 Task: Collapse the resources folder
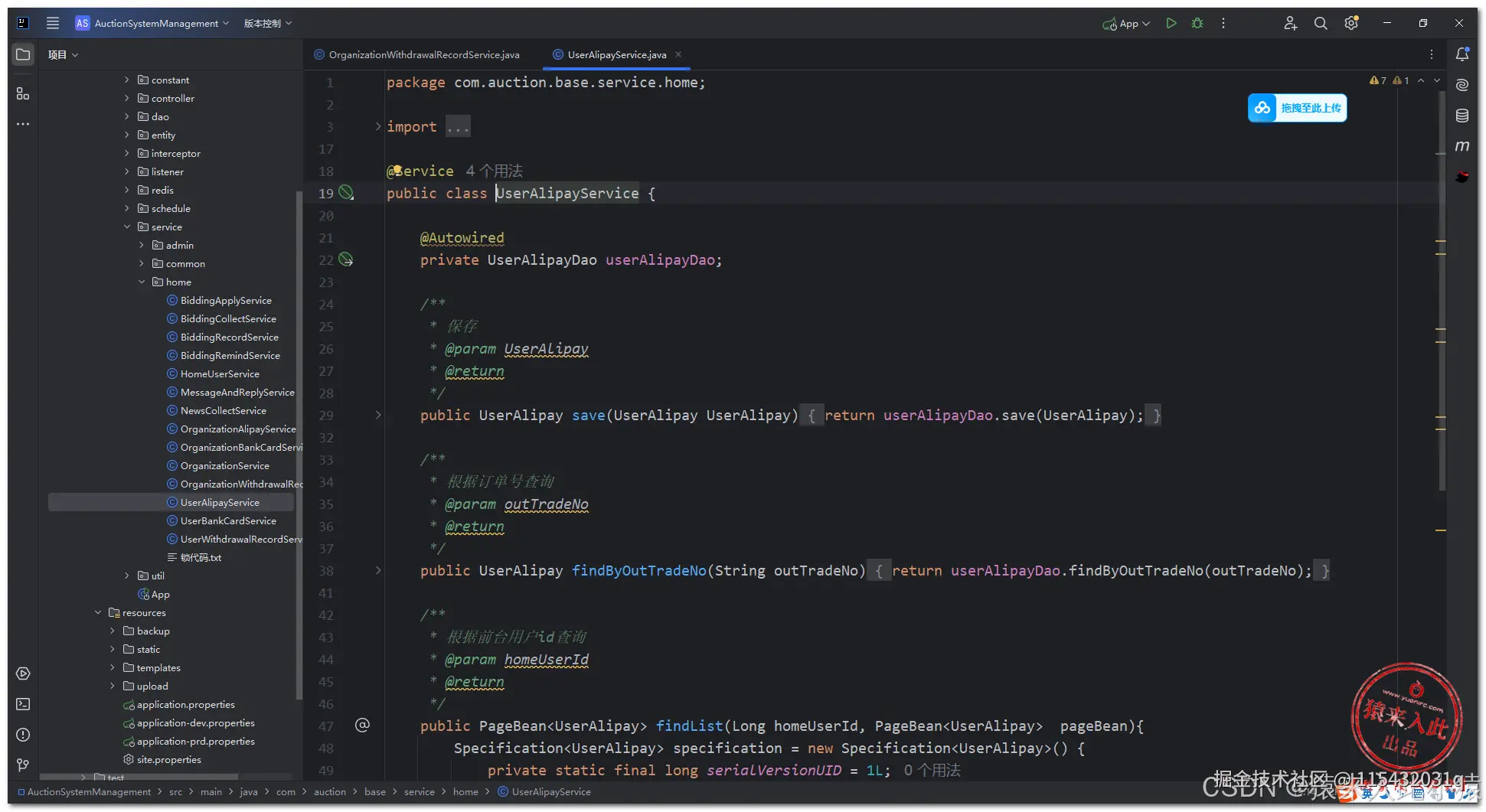point(98,612)
